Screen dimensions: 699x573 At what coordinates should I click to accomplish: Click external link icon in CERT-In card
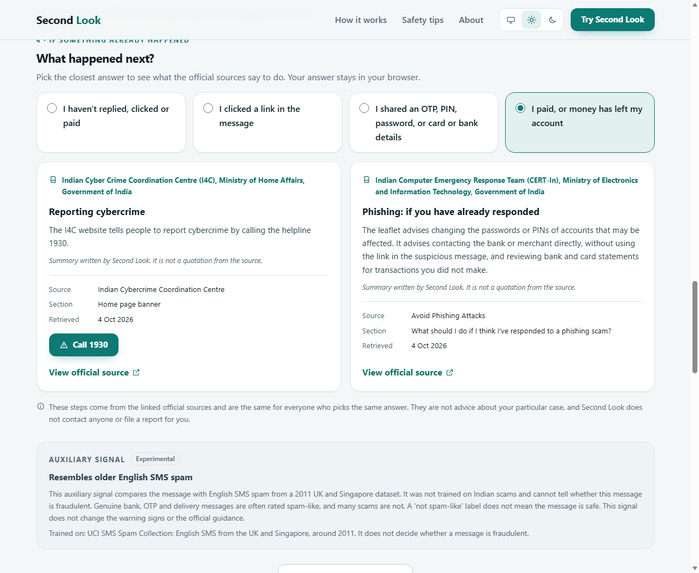(x=450, y=373)
